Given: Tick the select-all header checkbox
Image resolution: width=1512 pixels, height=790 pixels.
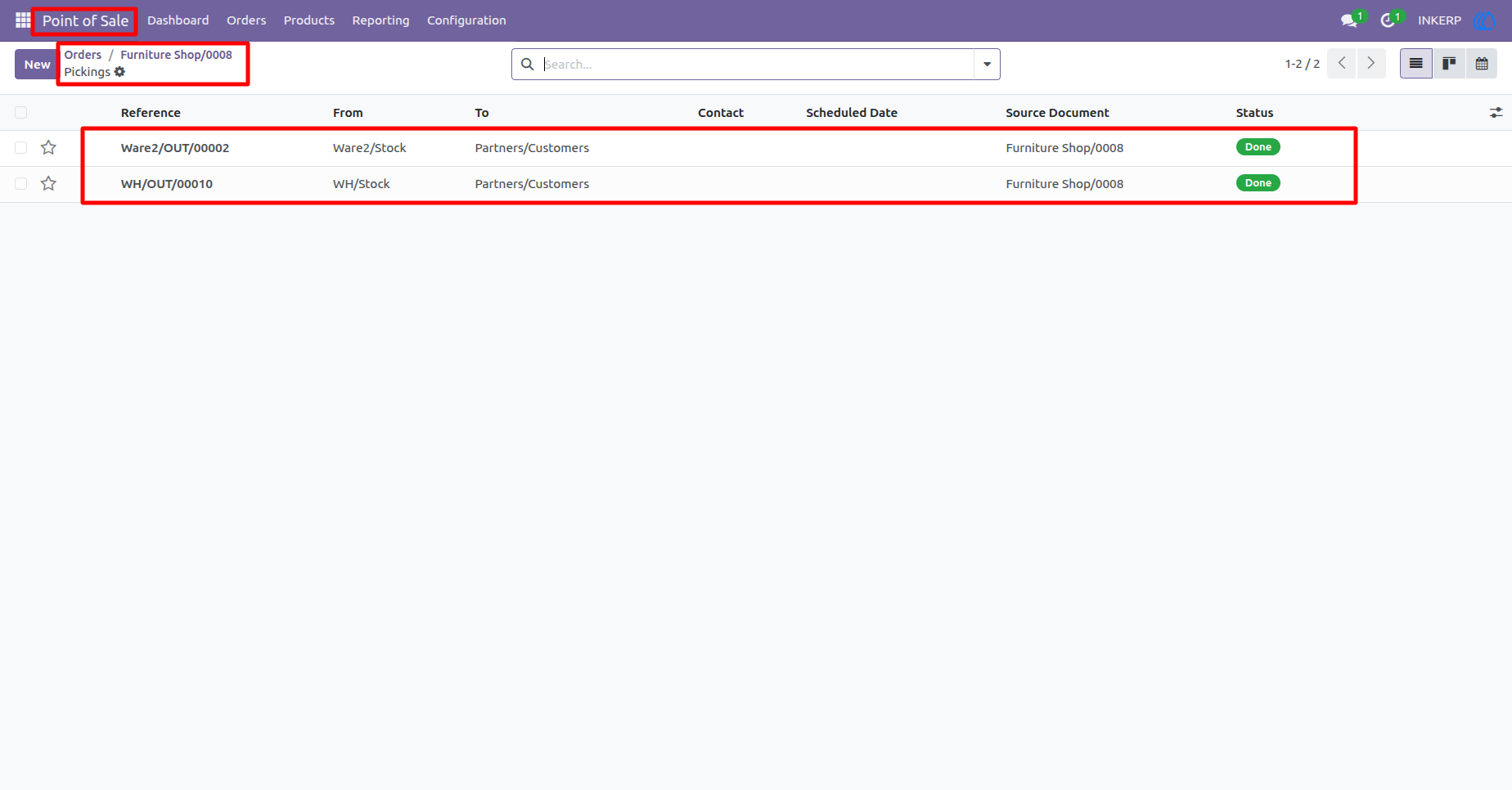Looking at the screenshot, I should [21, 113].
